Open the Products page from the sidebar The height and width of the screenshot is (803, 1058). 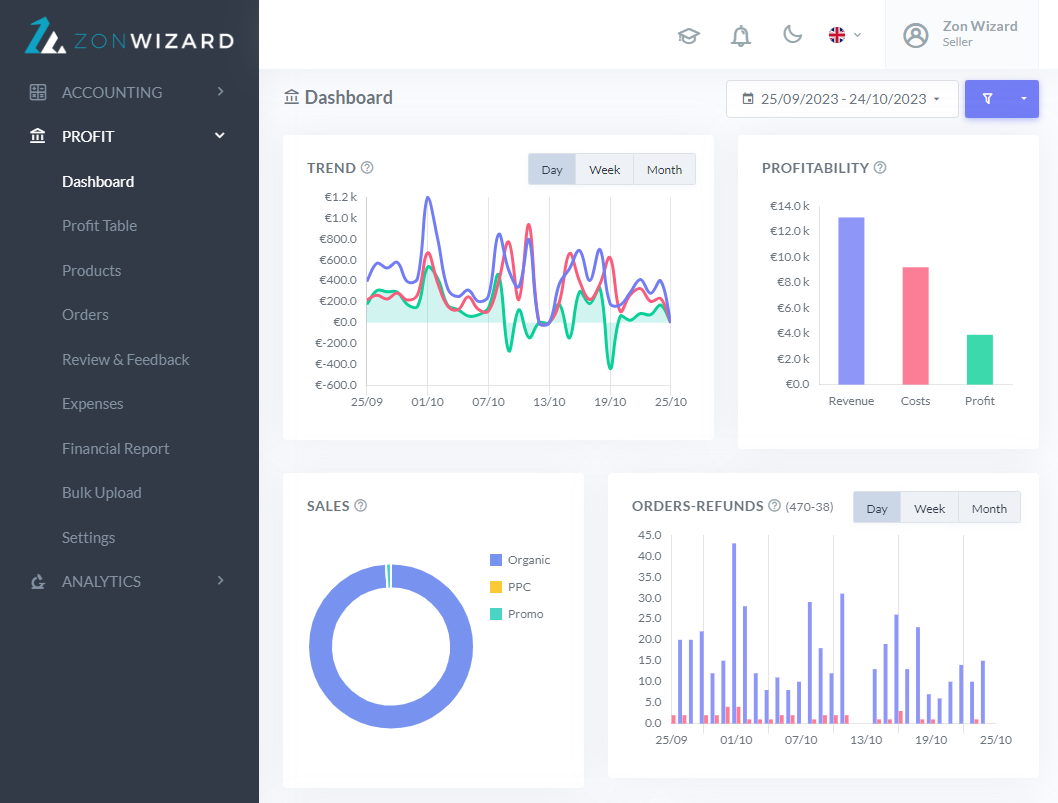91,270
